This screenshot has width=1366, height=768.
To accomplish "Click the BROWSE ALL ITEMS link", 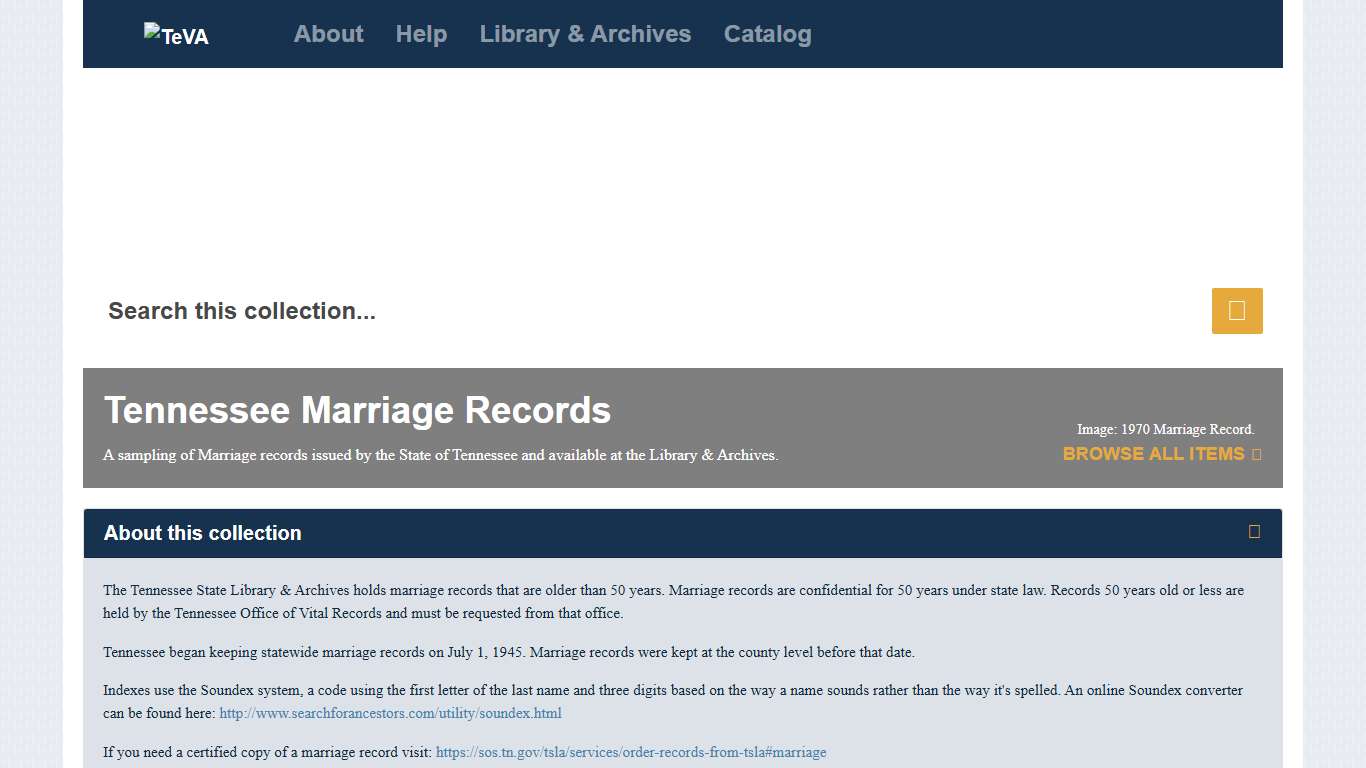I will [1151, 454].
